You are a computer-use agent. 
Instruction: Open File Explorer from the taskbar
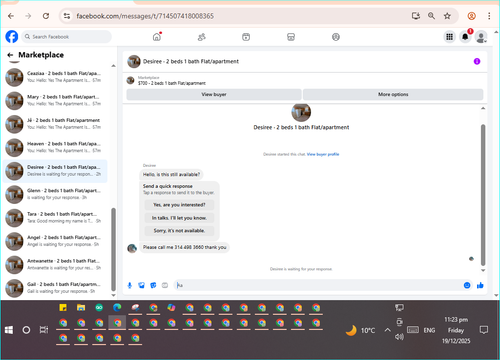(81, 307)
